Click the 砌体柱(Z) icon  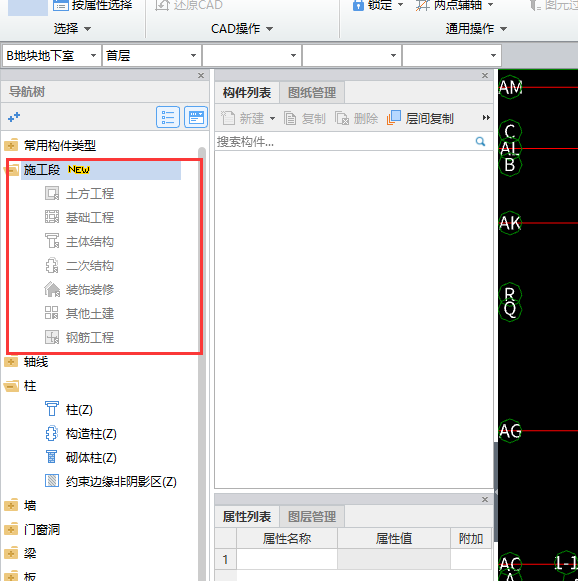[52, 457]
